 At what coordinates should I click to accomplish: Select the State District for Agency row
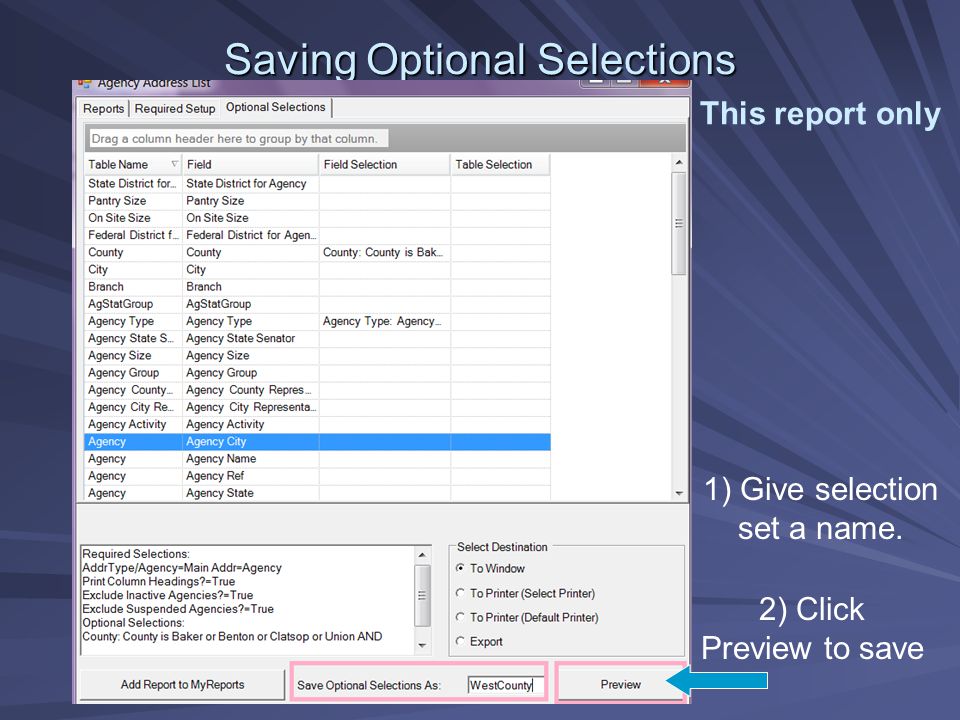click(317, 184)
